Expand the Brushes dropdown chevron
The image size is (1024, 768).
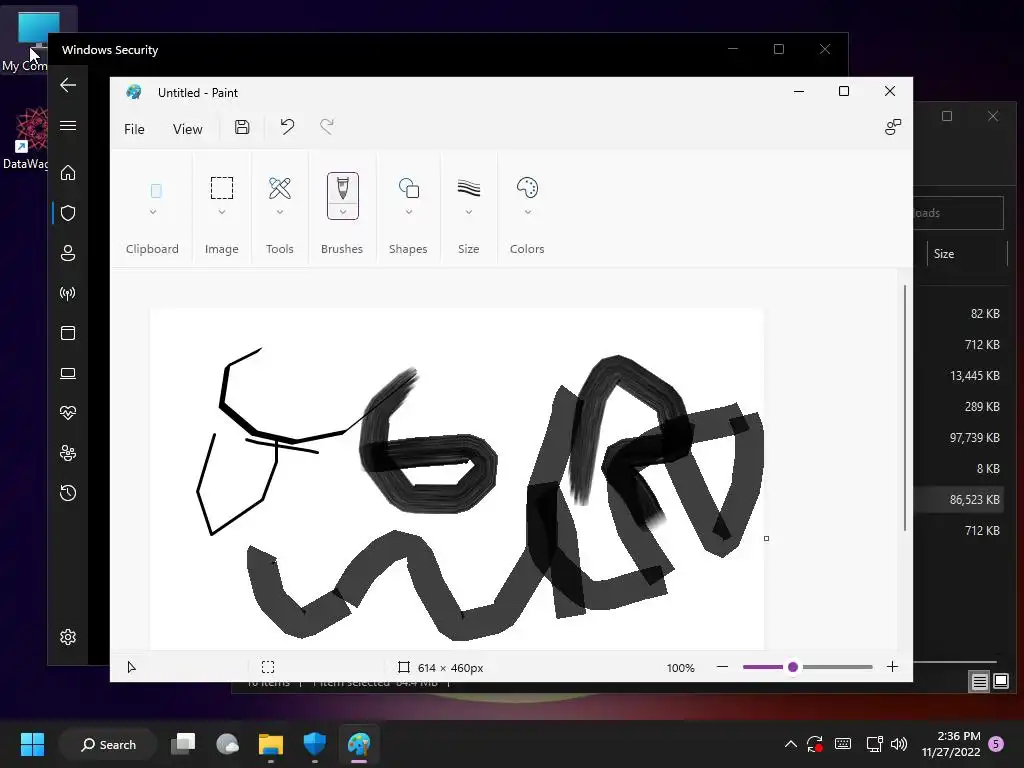click(x=343, y=212)
